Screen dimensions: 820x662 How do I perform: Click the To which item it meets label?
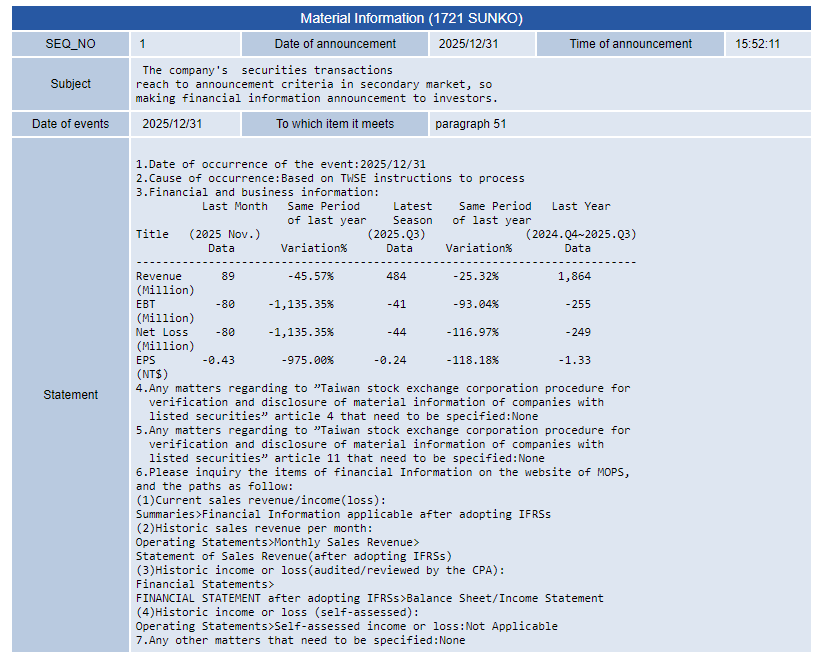335,124
